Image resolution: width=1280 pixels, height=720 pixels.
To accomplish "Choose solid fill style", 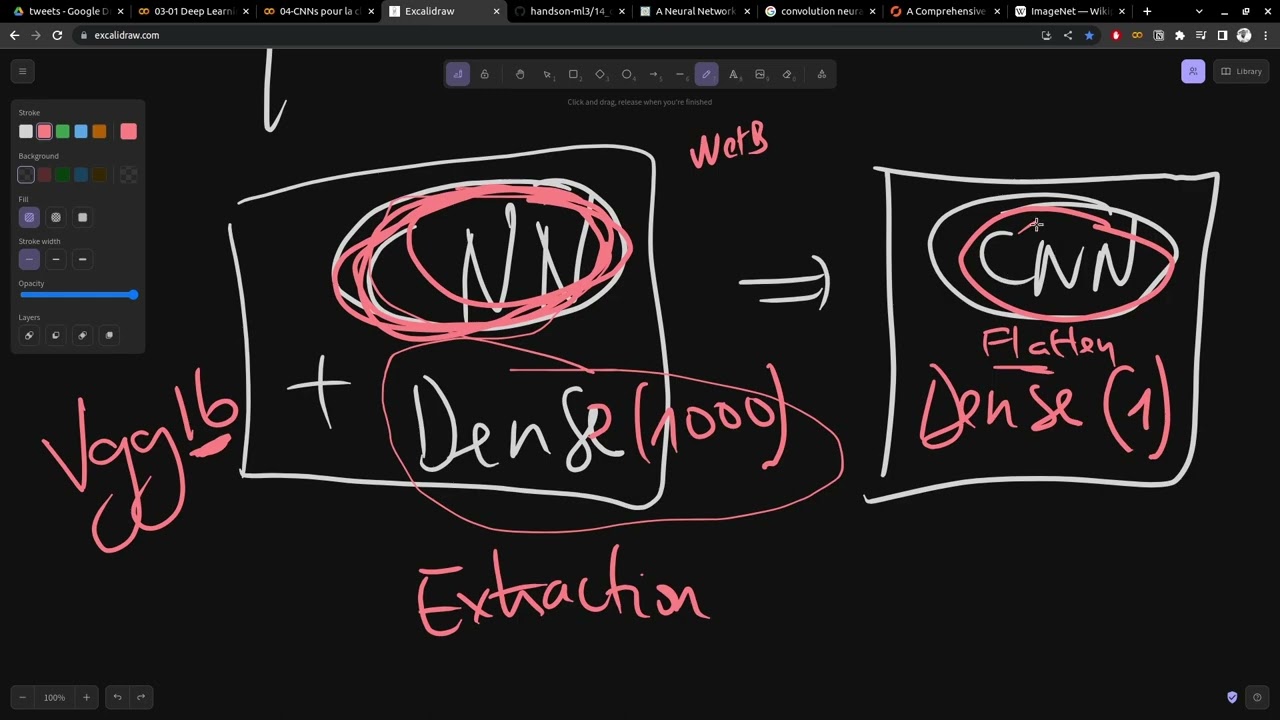I will (82, 217).
